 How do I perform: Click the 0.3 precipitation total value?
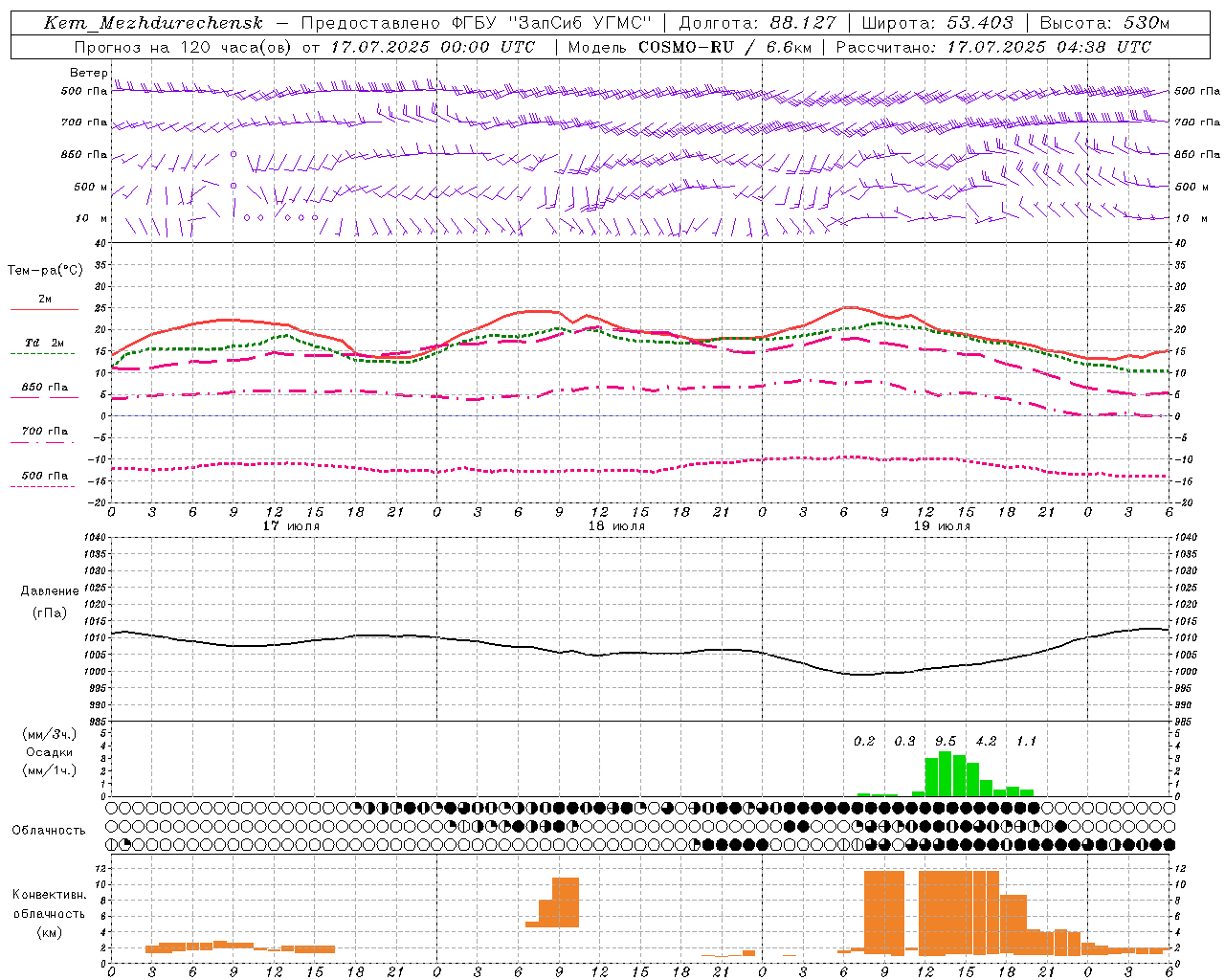[x=904, y=742]
